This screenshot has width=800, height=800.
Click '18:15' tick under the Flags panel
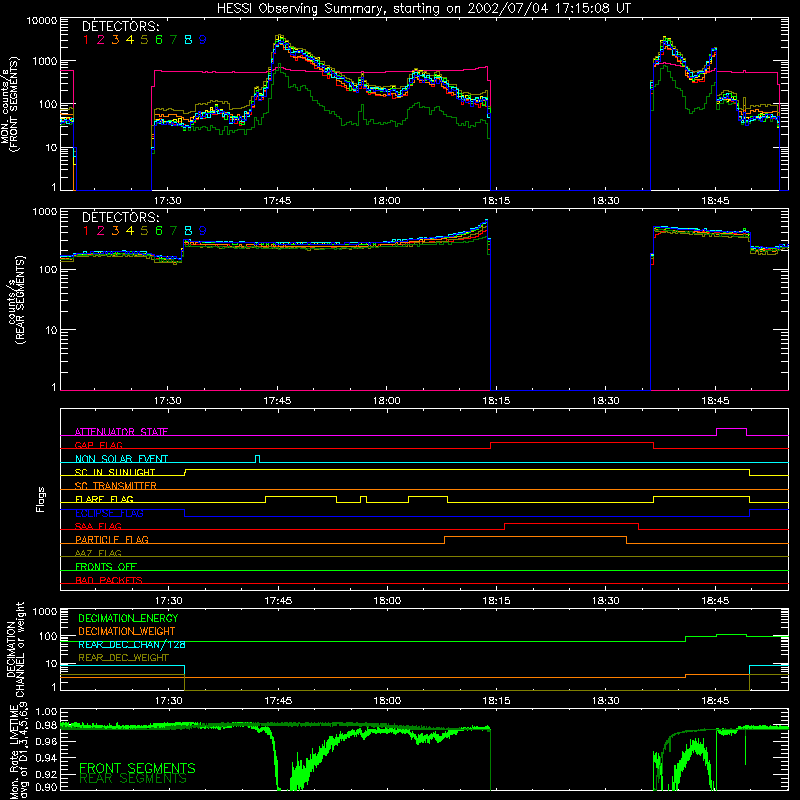[x=496, y=601]
